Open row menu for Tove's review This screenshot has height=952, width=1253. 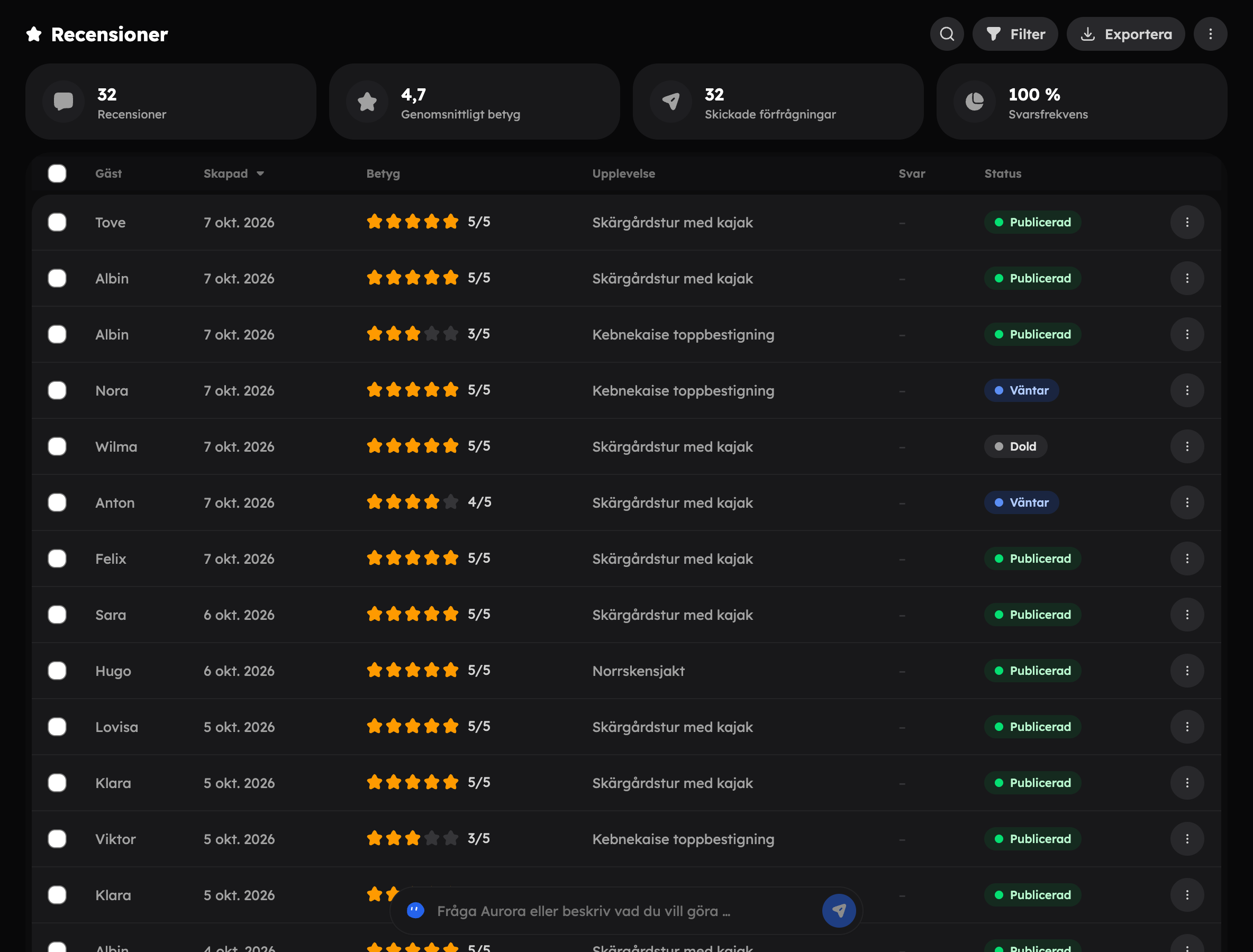click(x=1187, y=222)
